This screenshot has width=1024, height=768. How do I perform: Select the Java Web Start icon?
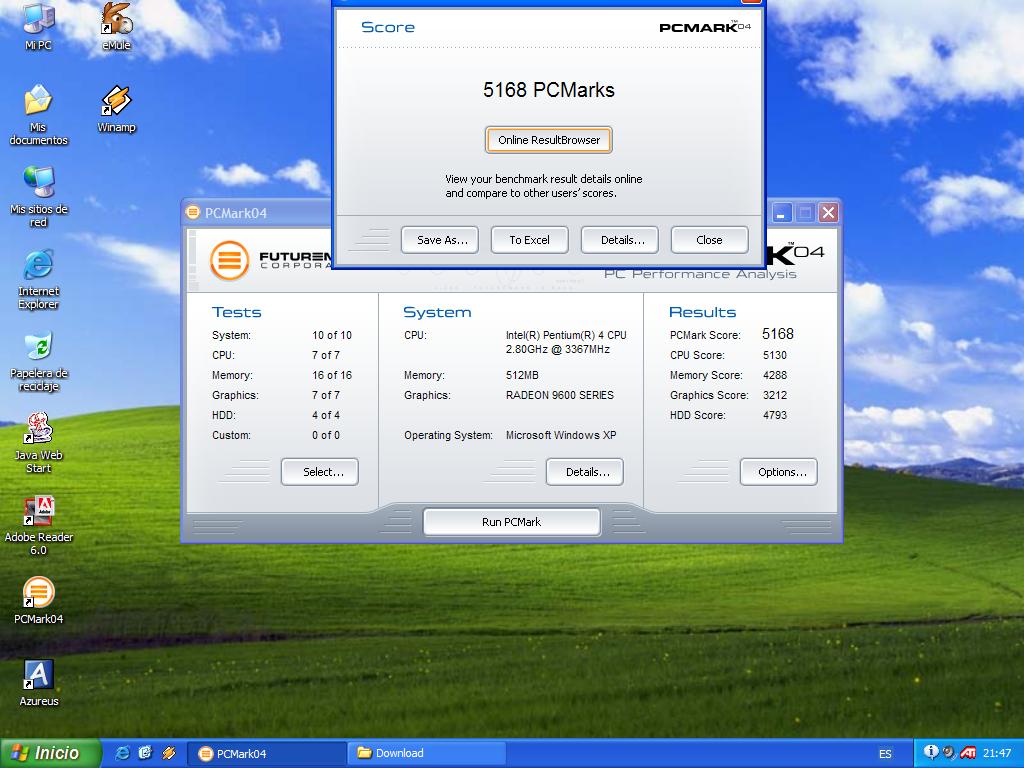[x=38, y=430]
